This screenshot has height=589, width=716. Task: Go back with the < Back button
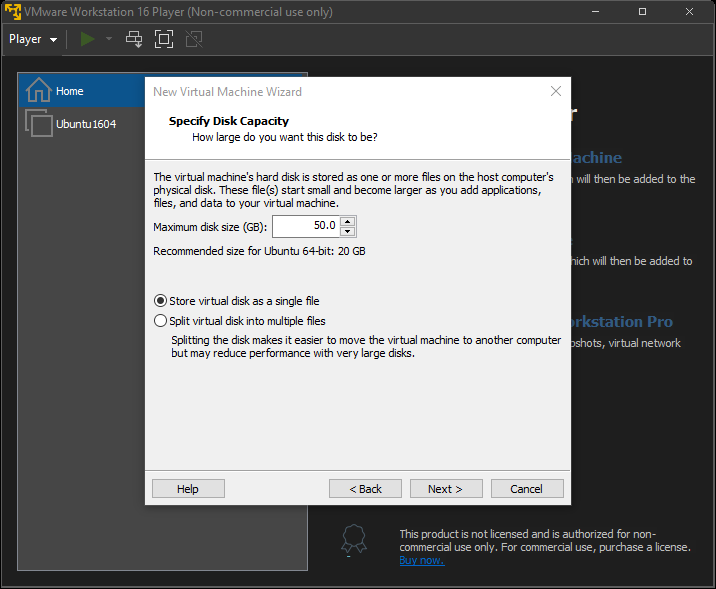(365, 489)
